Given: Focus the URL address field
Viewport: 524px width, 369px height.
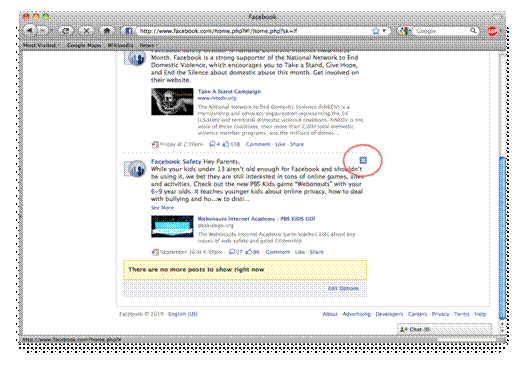Looking at the screenshot, I should [x=254, y=31].
